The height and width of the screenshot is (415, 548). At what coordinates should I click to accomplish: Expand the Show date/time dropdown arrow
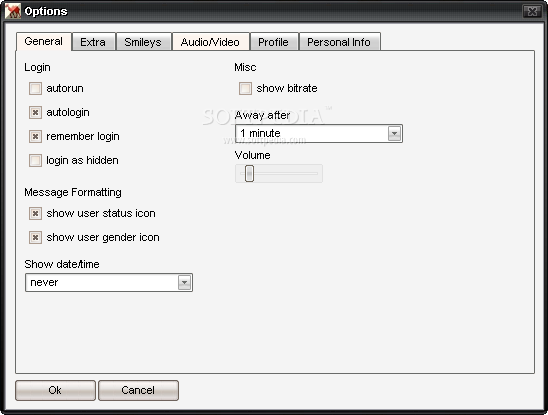pos(184,282)
